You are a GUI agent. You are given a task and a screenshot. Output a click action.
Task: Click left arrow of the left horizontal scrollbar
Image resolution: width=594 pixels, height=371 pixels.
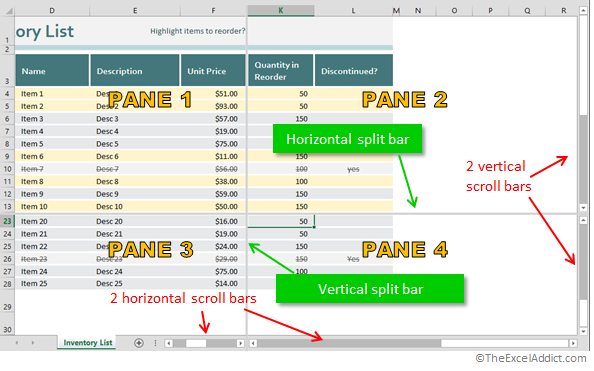[169, 343]
